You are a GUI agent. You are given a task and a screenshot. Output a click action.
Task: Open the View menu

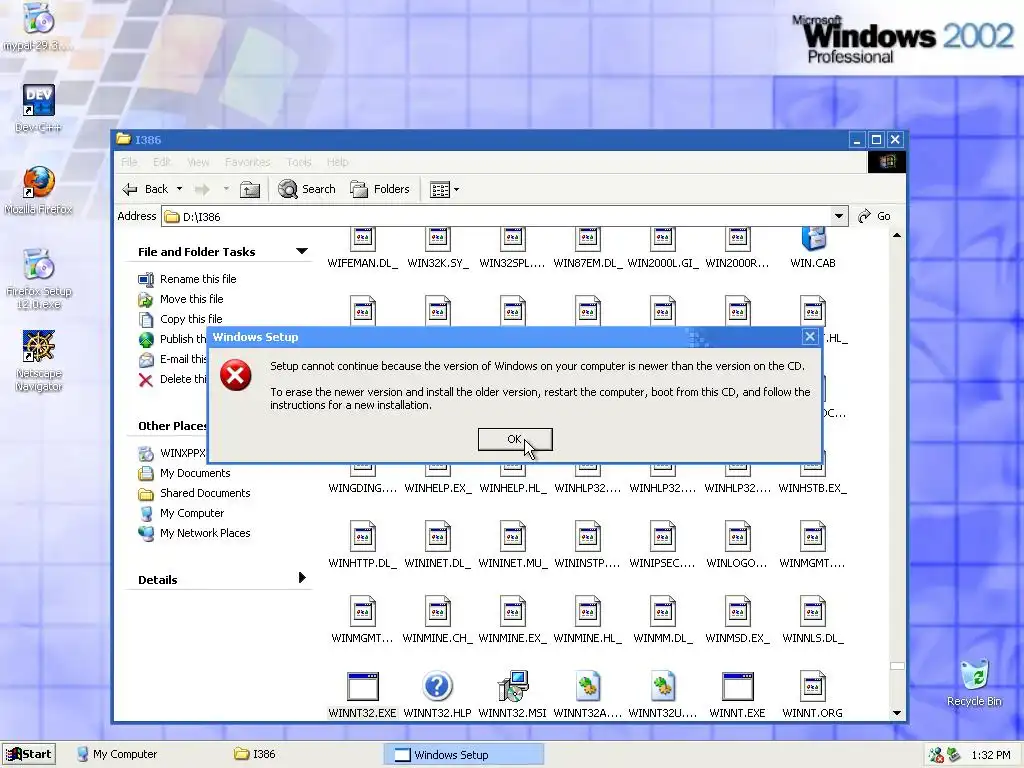199,162
